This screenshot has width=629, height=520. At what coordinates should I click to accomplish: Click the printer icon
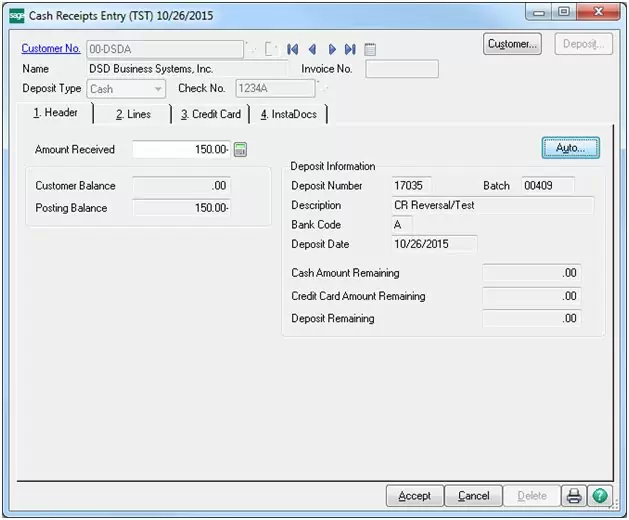coord(574,496)
